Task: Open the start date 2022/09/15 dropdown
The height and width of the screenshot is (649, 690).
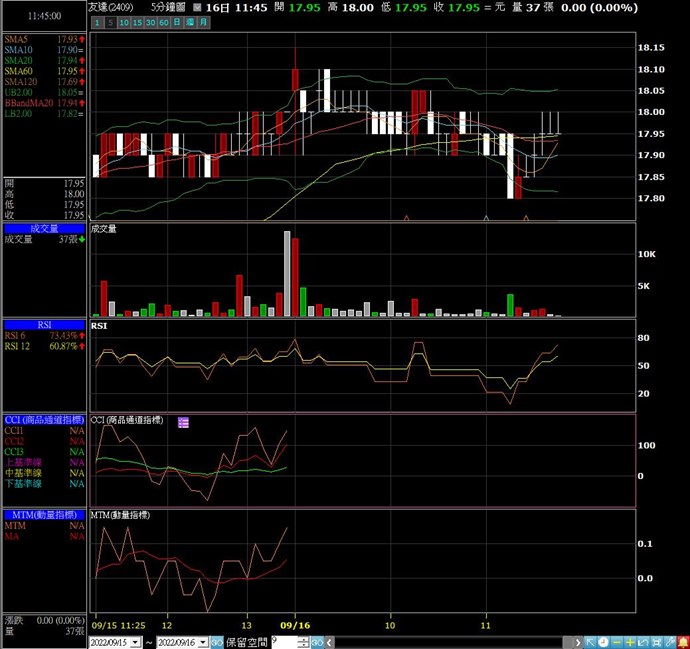Action: 136,642
